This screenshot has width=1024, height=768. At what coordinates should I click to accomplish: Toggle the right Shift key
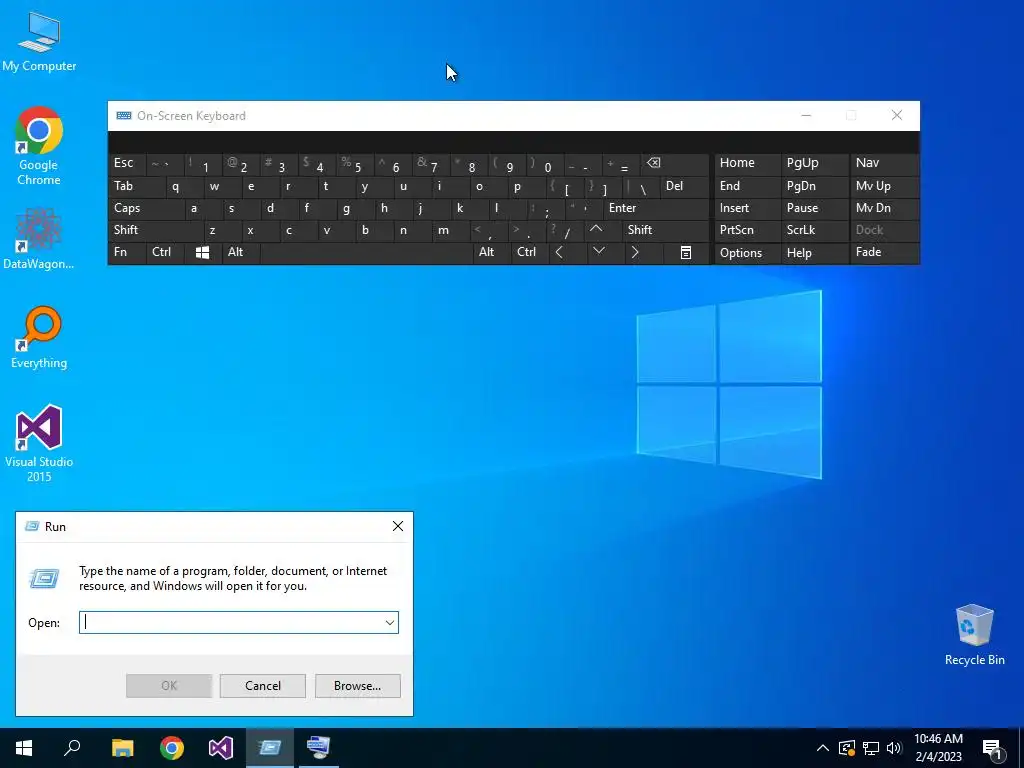coord(665,230)
